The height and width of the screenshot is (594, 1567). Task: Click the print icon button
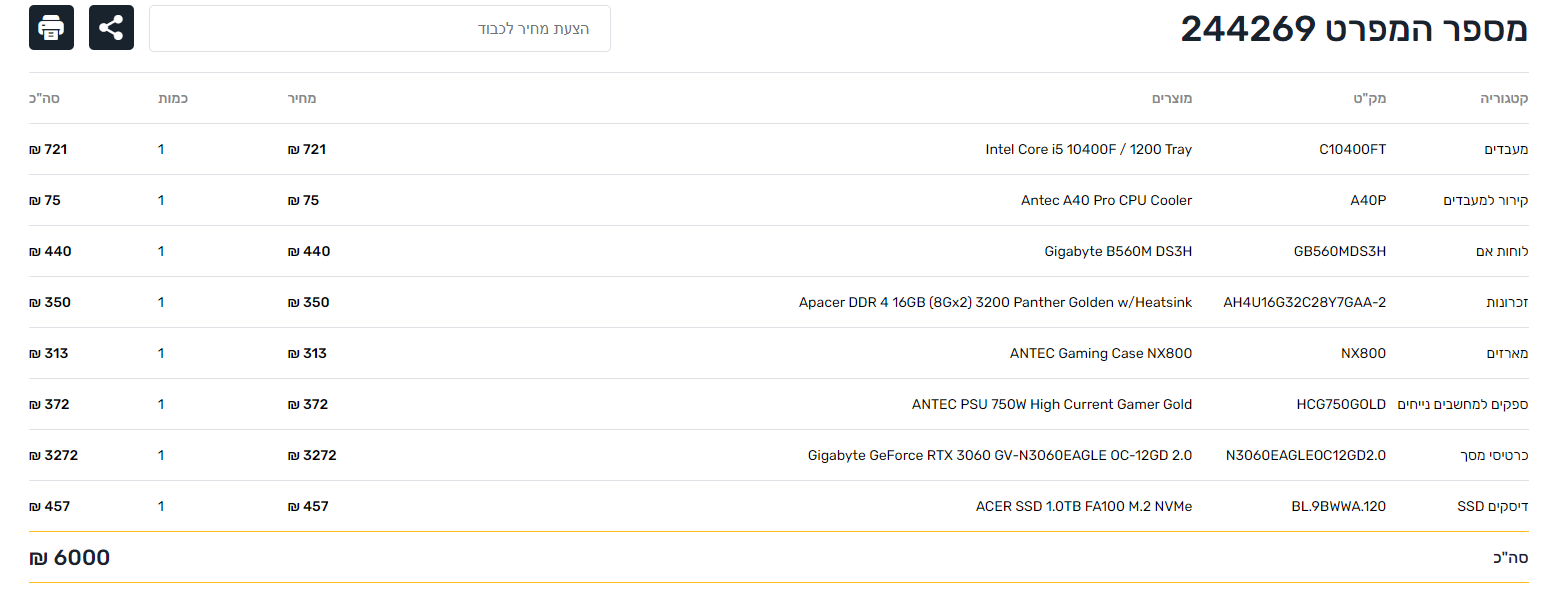coord(51,27)
